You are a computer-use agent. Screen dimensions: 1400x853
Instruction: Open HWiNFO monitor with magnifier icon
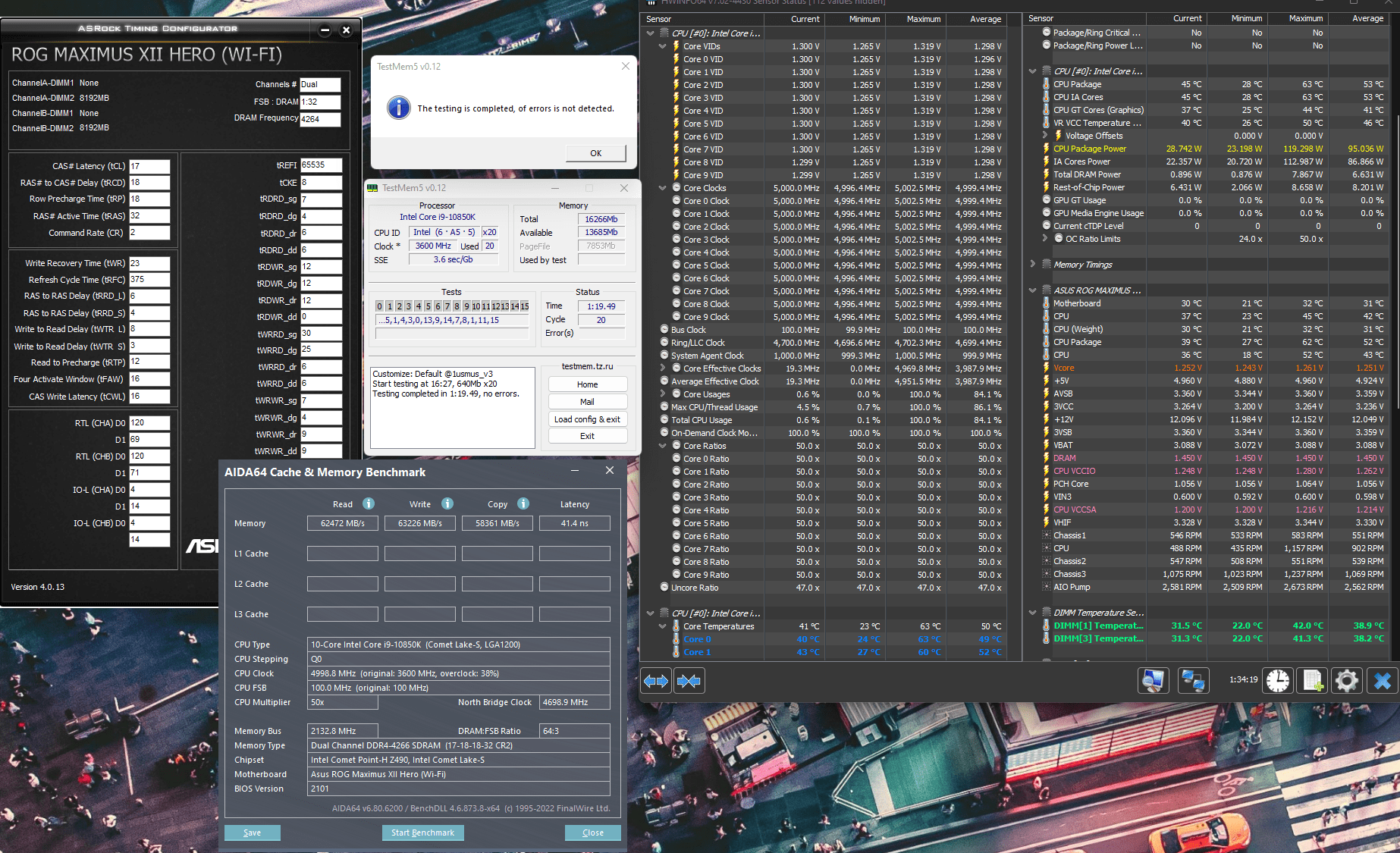coord(1153,680)
